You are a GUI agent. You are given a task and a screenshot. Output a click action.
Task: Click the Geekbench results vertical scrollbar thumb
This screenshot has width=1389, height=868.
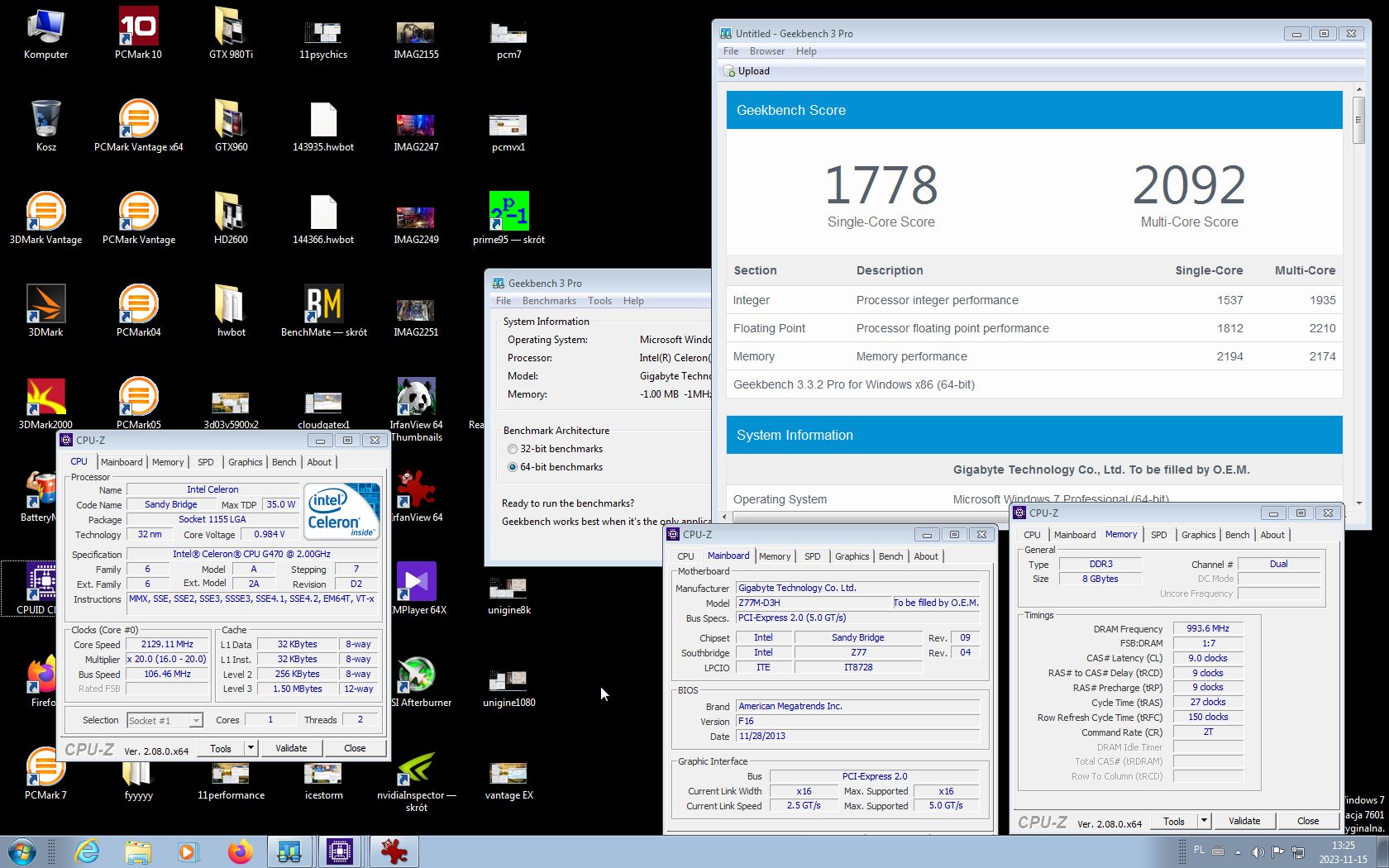1358,120
